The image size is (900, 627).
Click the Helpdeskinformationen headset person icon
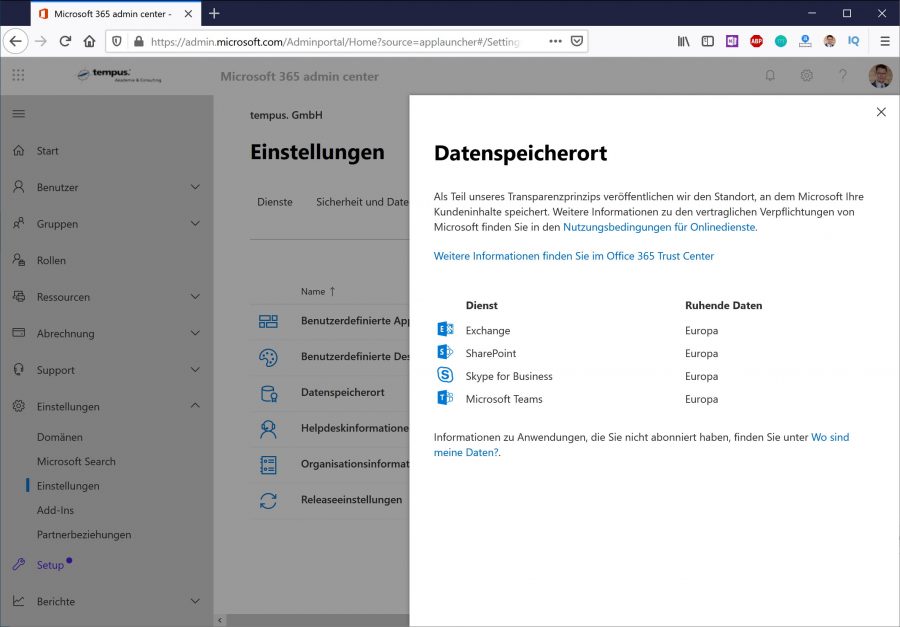268,429
